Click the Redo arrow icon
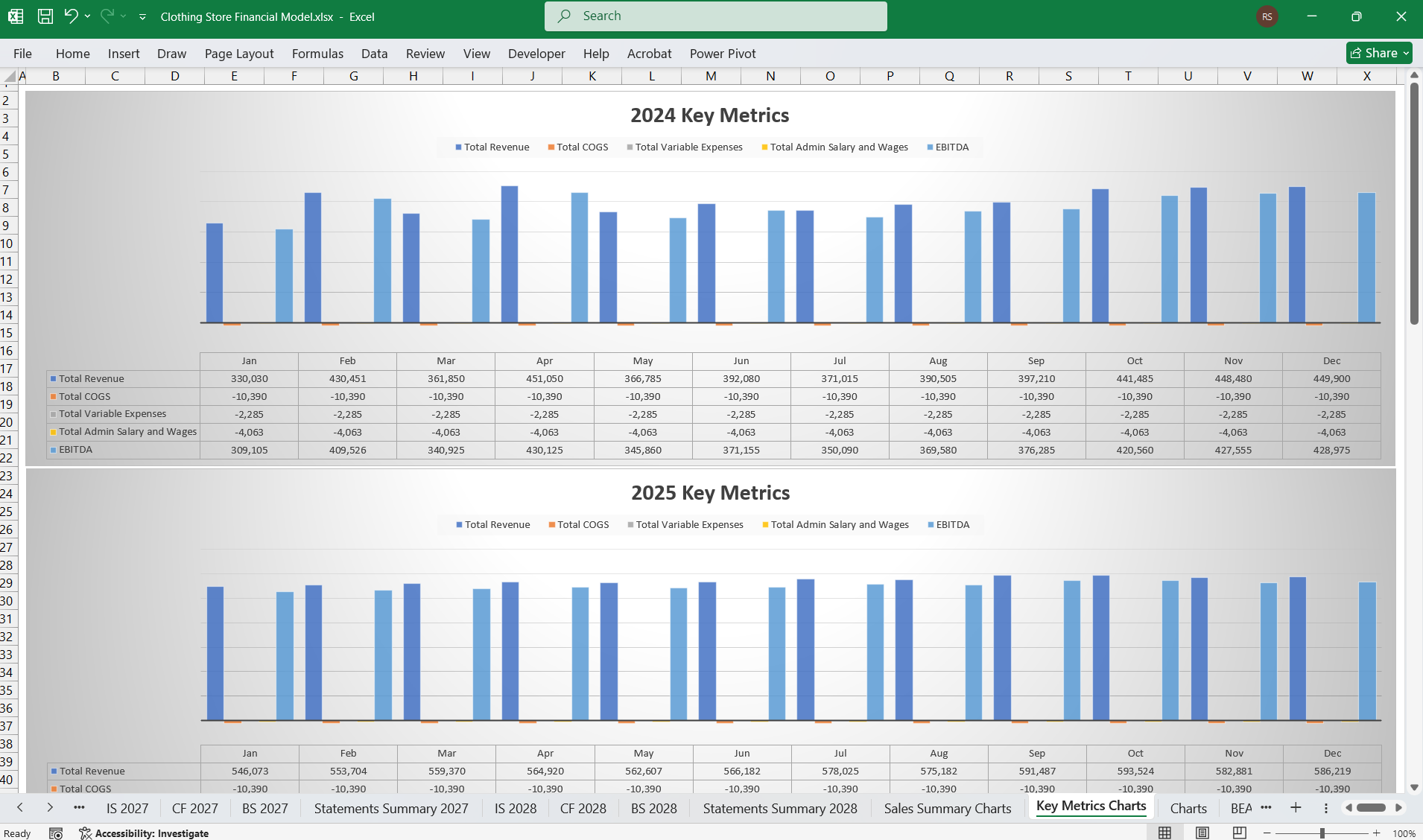The height and width of the screenshot is (840, 1423). (107, 16)
